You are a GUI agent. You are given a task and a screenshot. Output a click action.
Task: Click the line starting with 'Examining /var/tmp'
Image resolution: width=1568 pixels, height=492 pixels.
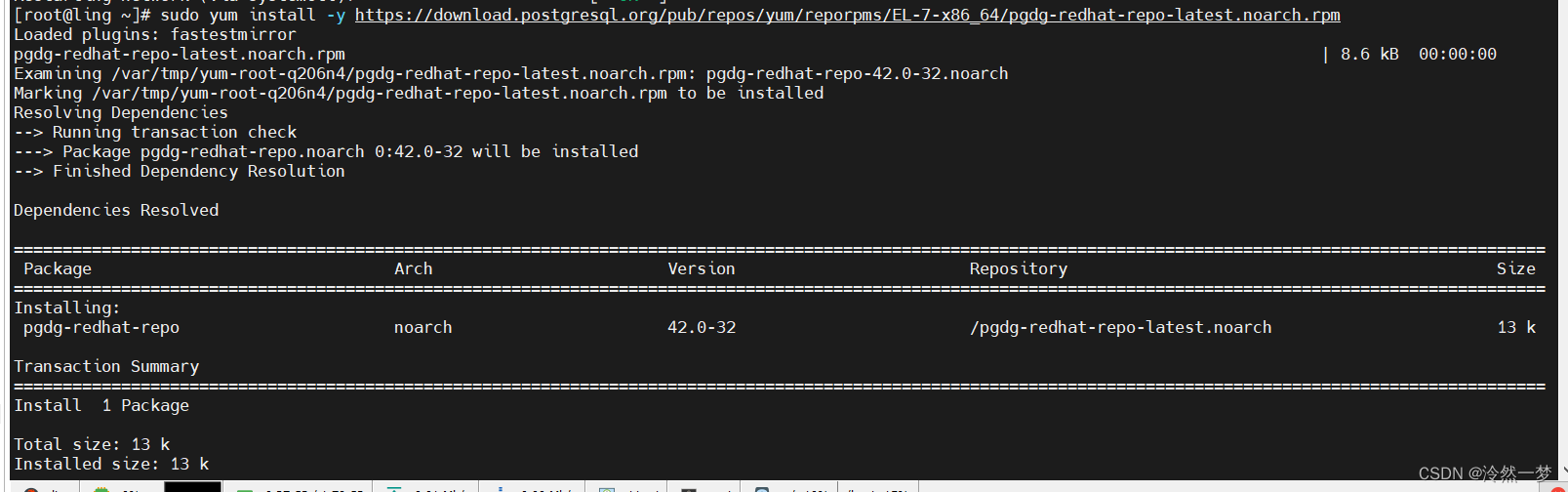pyautogui.click(x=510, y=73)
